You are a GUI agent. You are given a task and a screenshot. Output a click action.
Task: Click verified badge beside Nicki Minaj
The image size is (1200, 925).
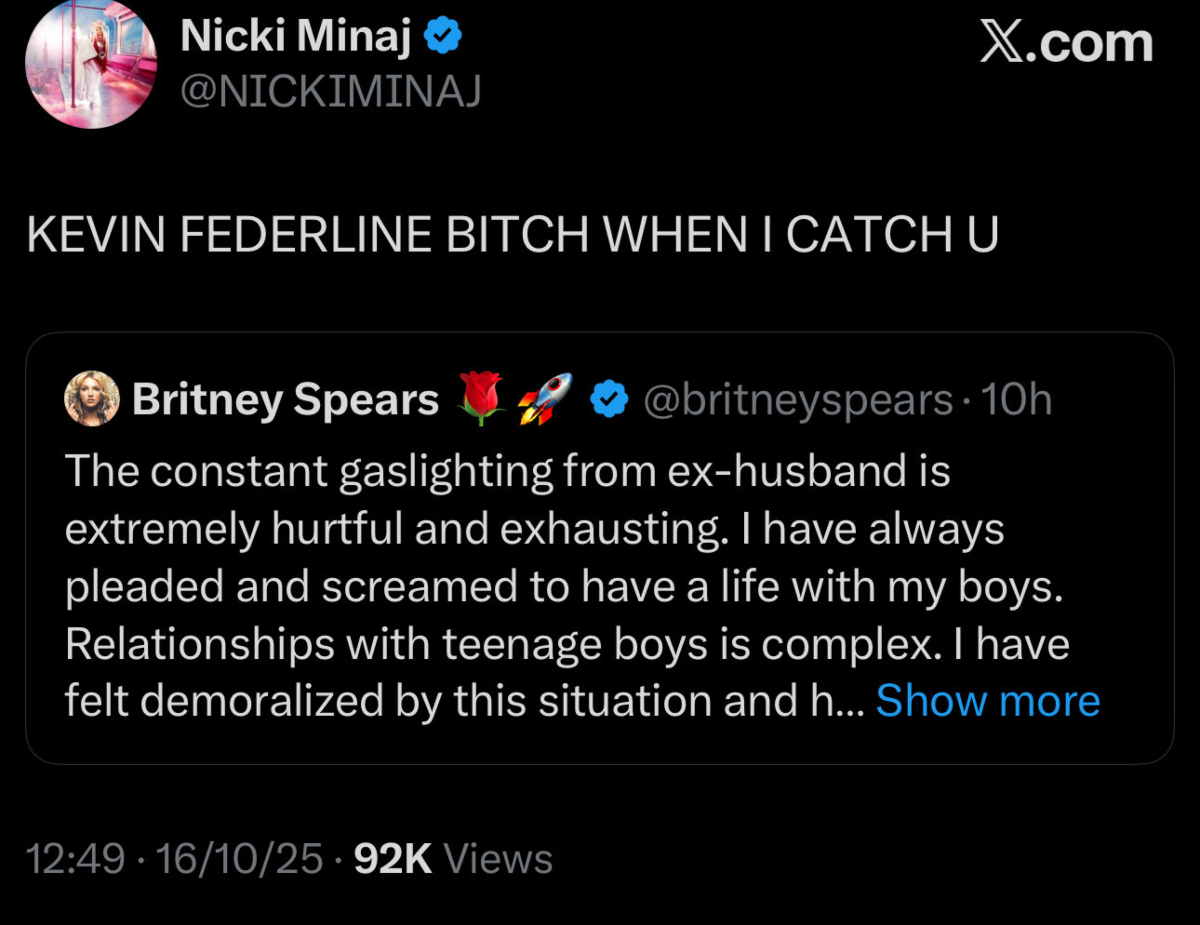click(443, 38)
